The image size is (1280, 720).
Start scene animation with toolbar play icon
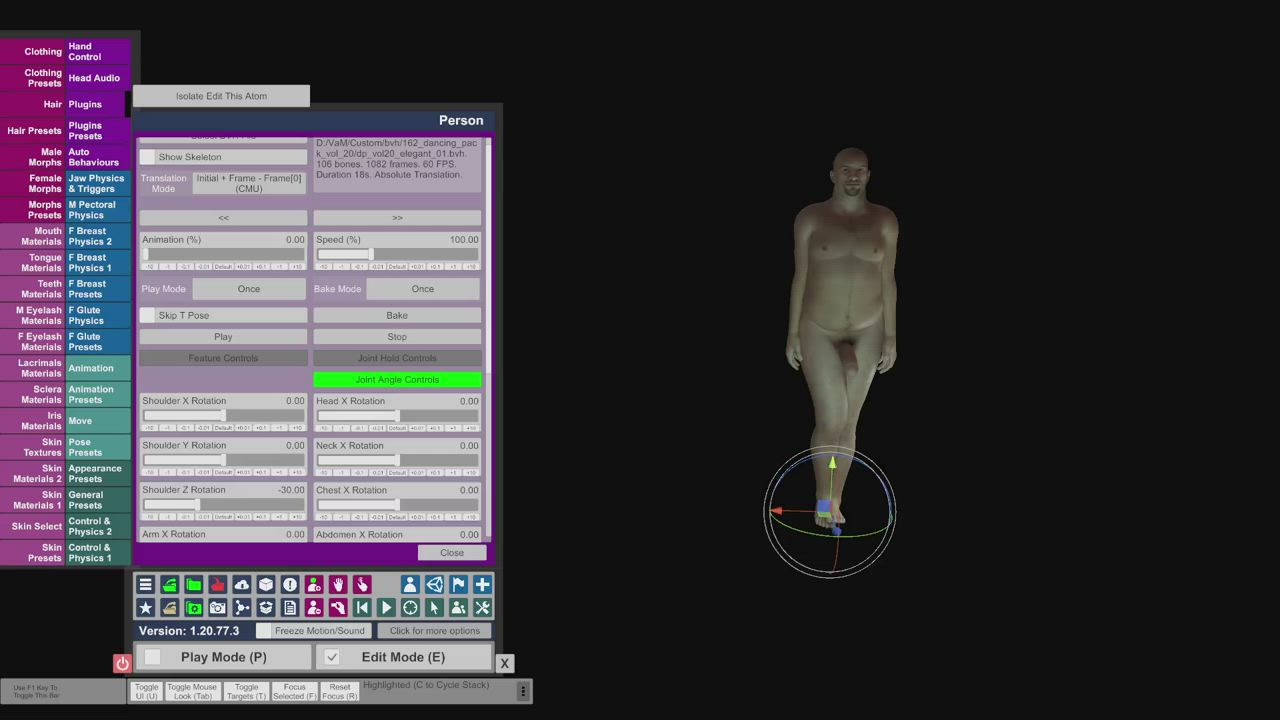(386, 608)
